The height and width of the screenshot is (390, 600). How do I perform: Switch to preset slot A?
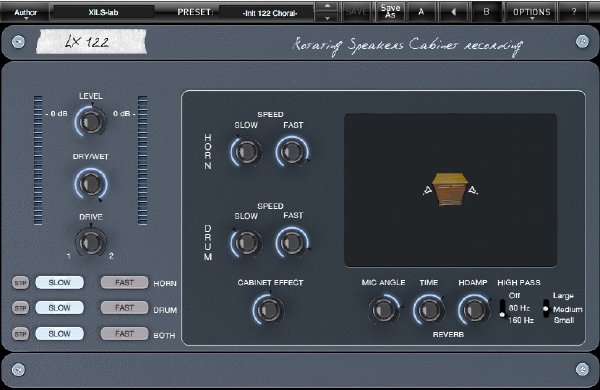click(421, 12)
